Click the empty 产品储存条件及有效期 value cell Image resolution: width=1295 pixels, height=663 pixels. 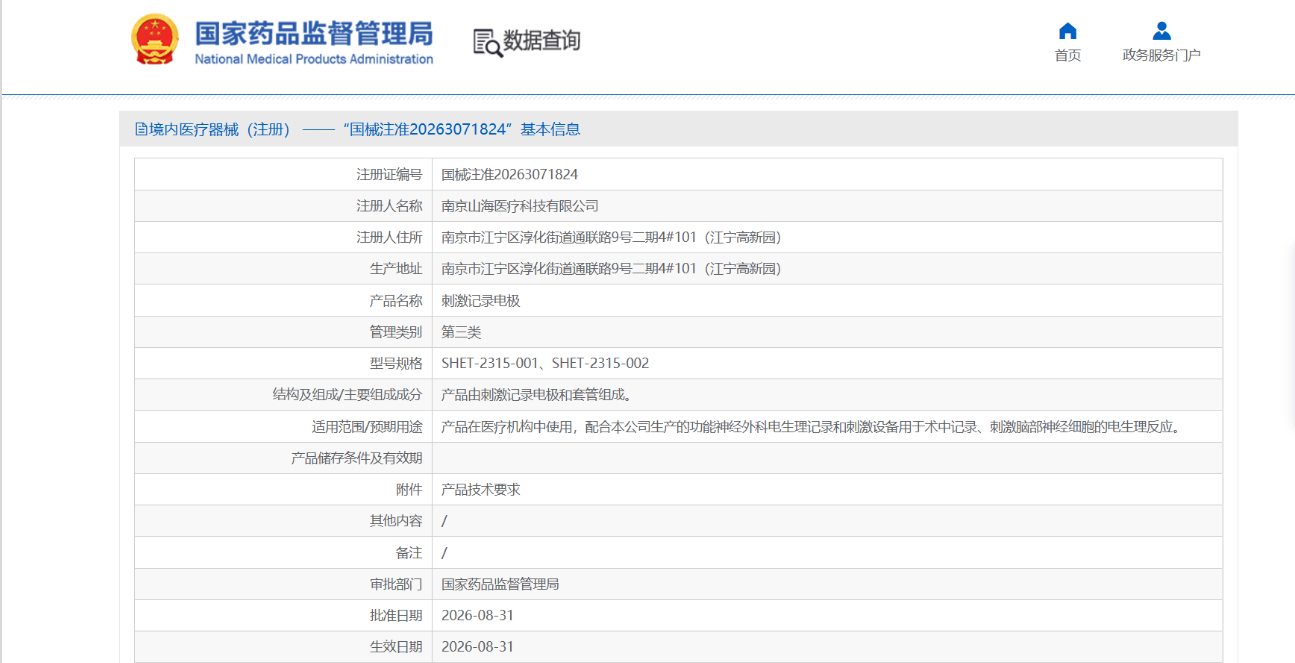[827, 458]
